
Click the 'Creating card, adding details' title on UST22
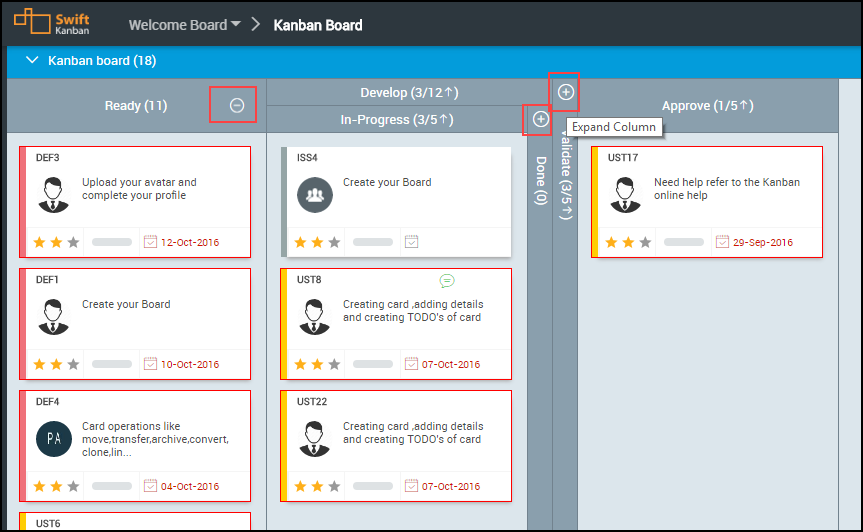(x=413, y=433)
